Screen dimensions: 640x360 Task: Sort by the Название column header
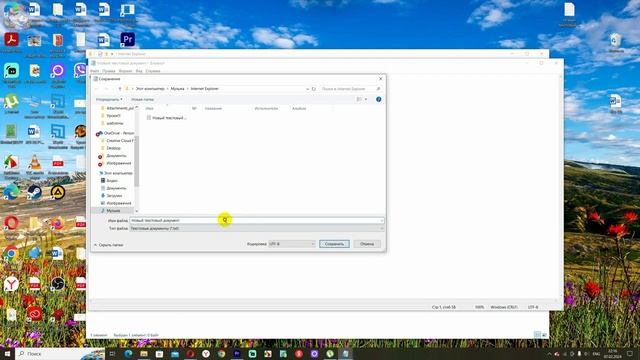pyautogui.click(x=213, y=109)
